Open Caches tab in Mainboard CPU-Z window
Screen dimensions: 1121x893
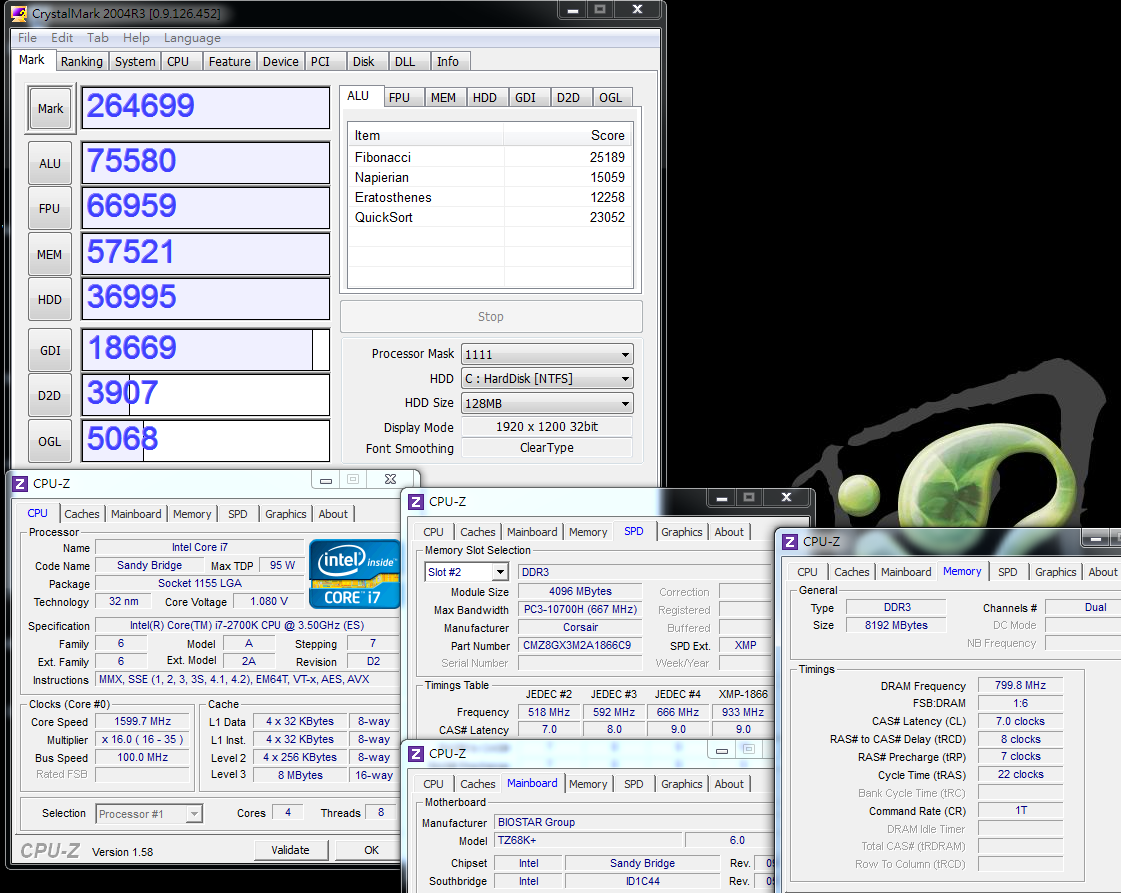[478, 784]
